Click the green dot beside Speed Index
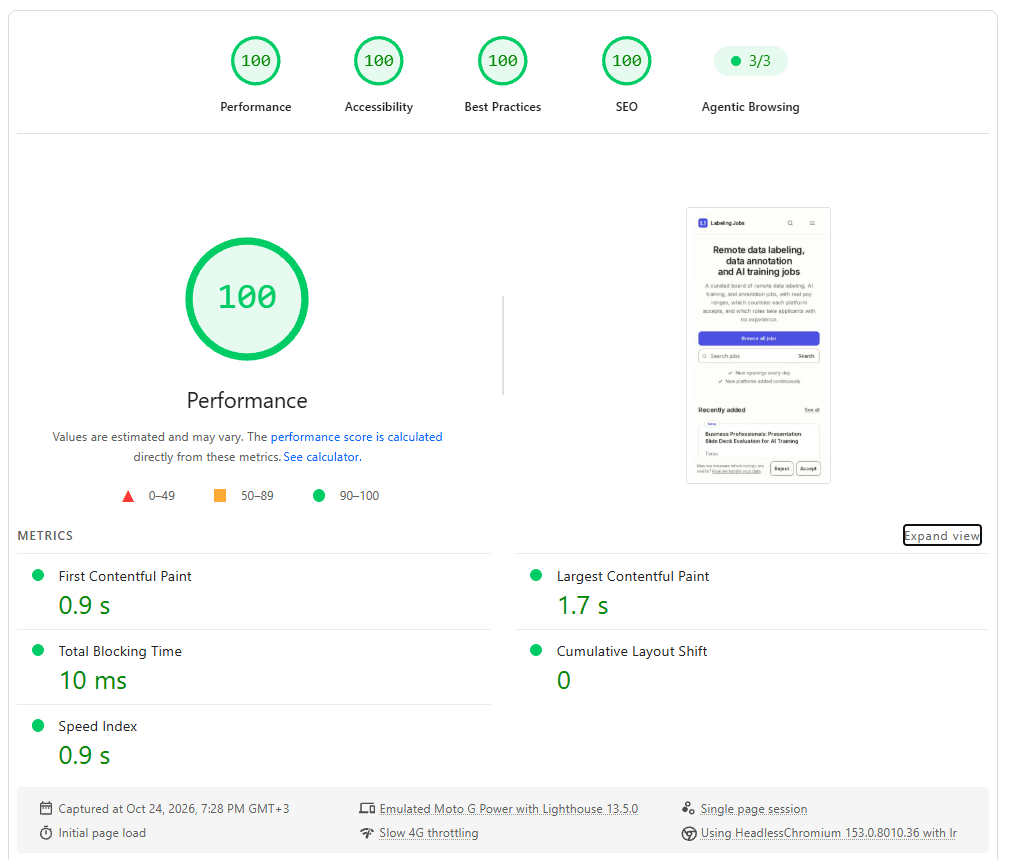 point(38,725)
